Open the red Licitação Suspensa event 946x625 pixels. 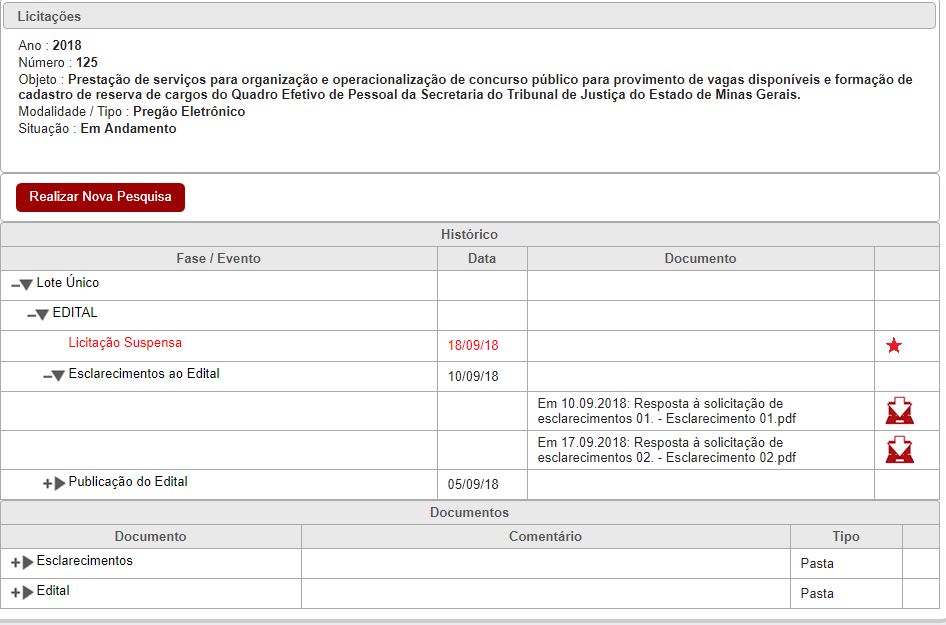125,343
